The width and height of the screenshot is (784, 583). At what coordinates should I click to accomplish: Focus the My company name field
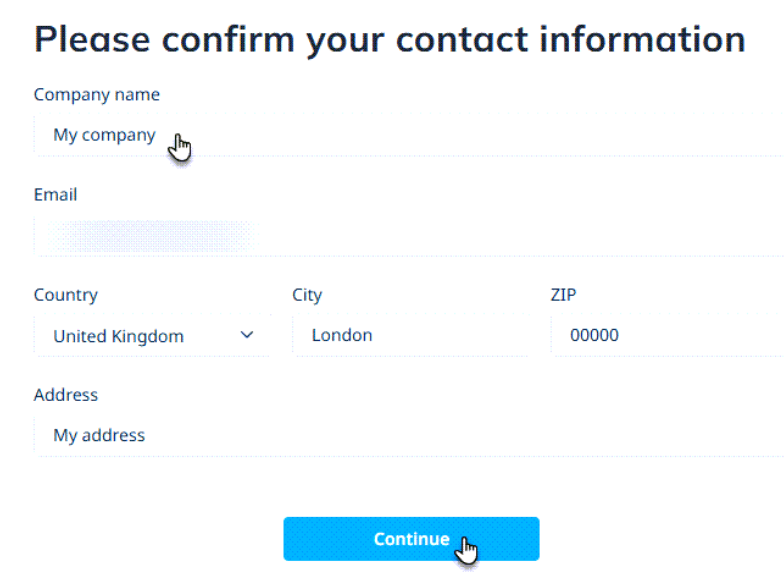click(408, 135)
